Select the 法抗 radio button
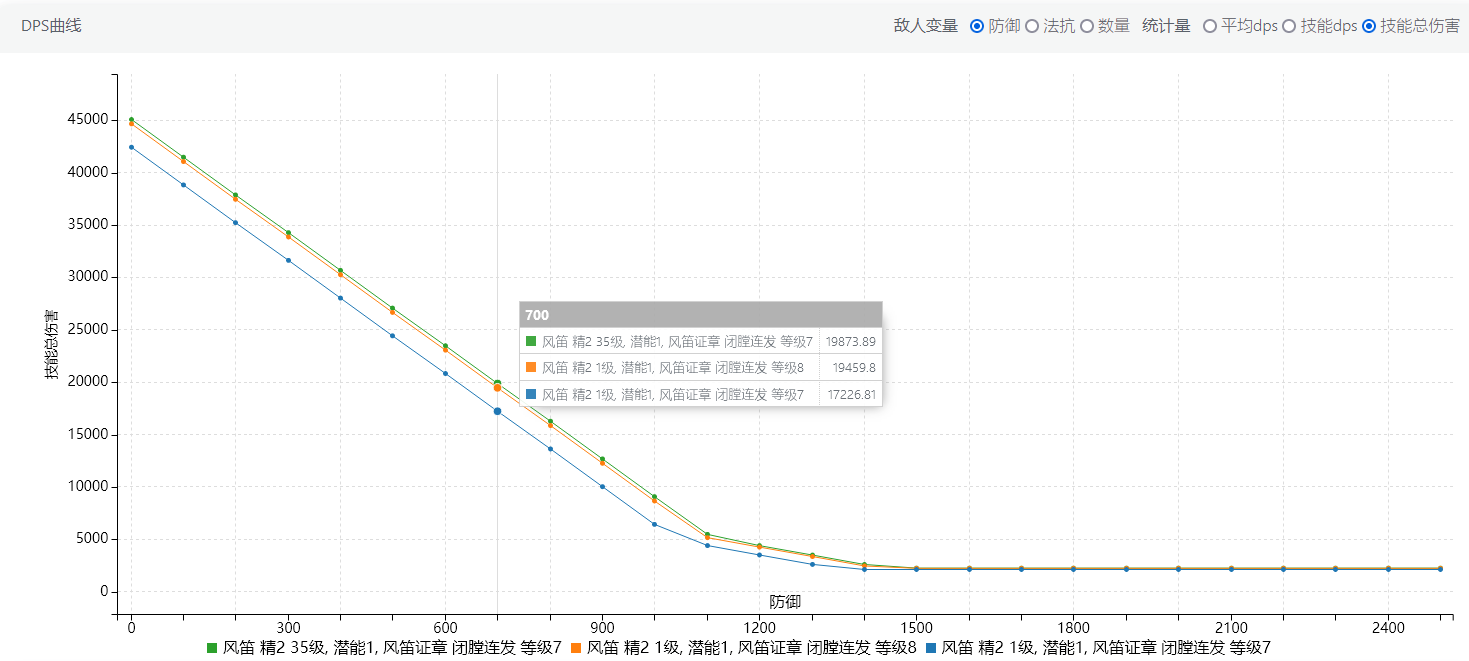The image size is (1469, 661). [1032, 26]
